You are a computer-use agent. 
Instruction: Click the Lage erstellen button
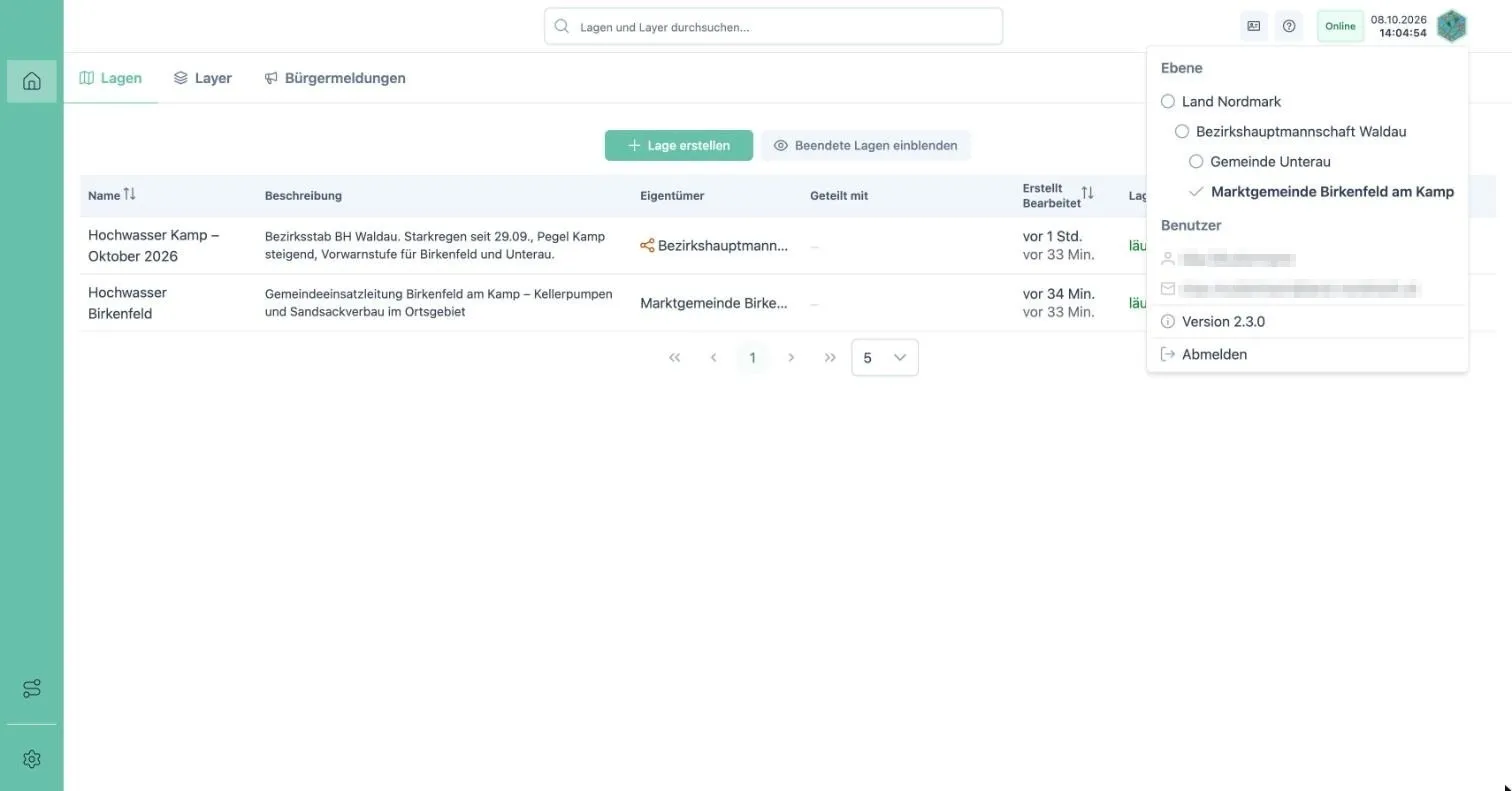click(679, 145)
